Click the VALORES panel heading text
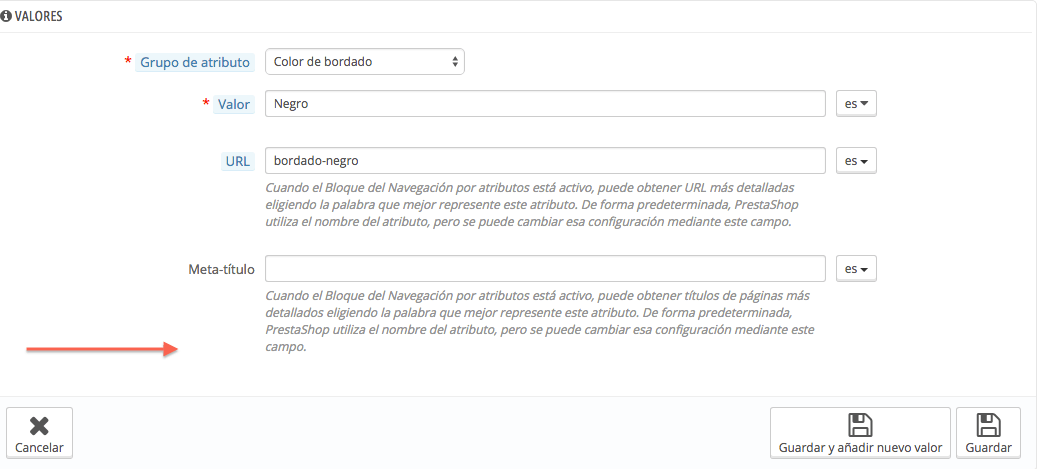The height and width of the screenshot is (469, 1038). coord(38,17)
